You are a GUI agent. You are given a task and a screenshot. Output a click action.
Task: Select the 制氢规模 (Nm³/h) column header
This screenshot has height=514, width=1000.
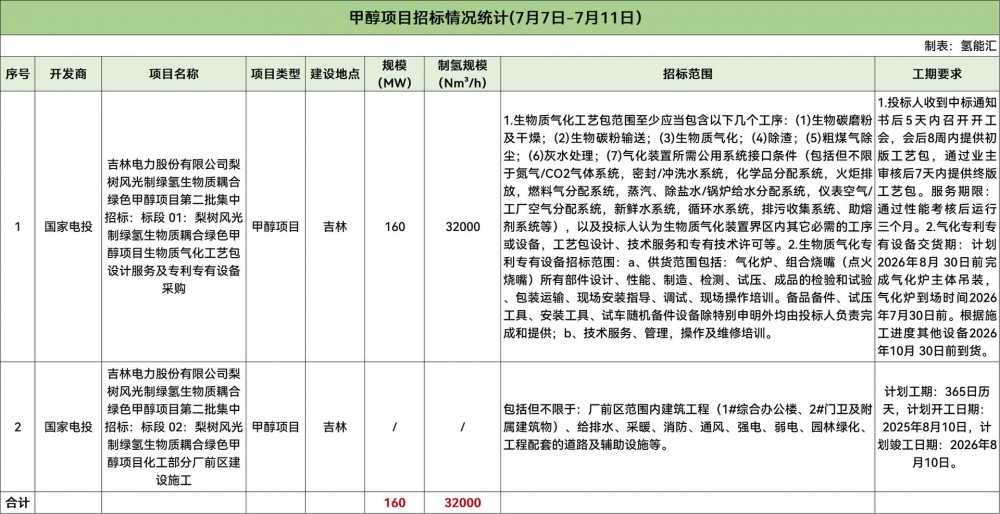(x=462, y=74)
